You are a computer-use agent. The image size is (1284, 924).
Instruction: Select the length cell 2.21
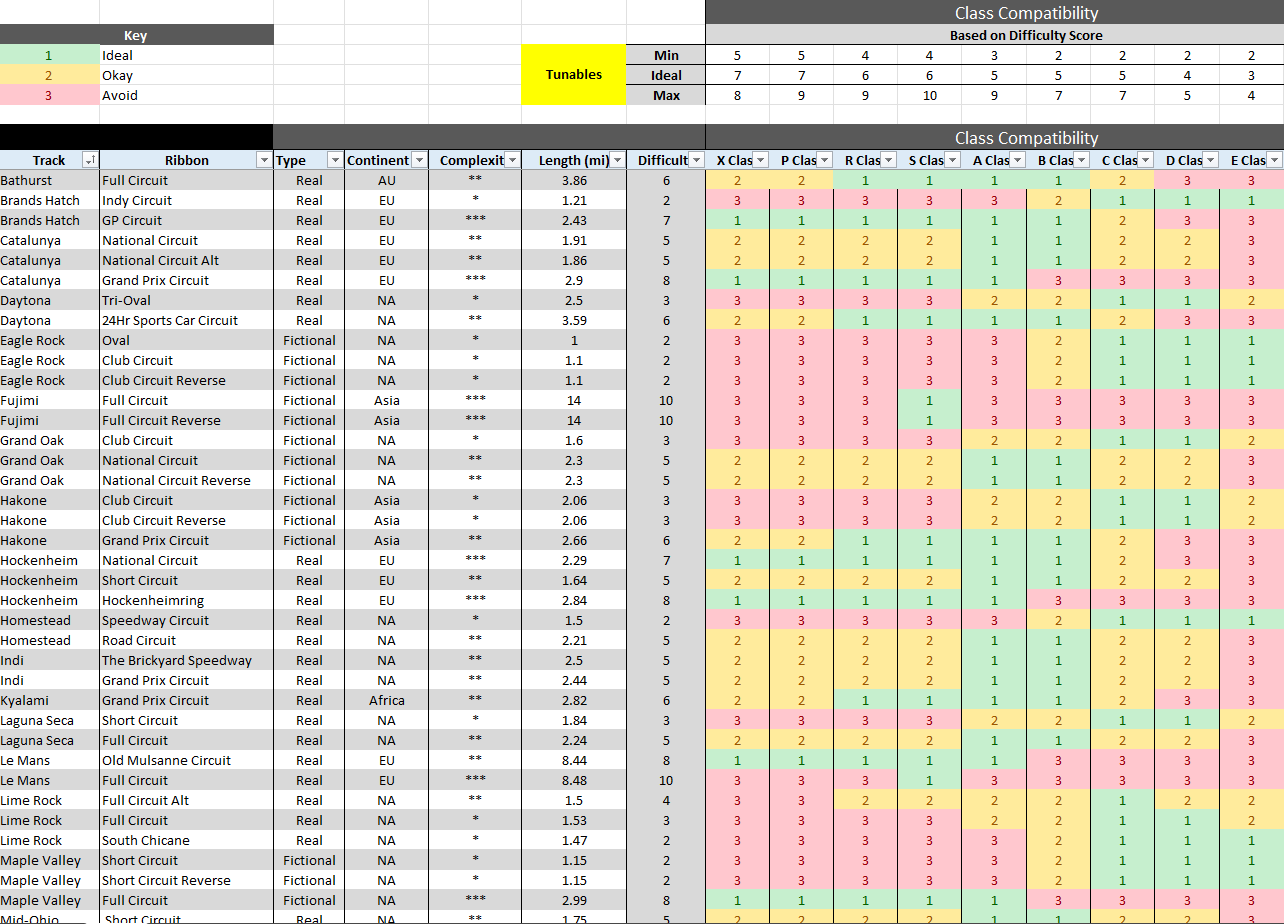574,640
